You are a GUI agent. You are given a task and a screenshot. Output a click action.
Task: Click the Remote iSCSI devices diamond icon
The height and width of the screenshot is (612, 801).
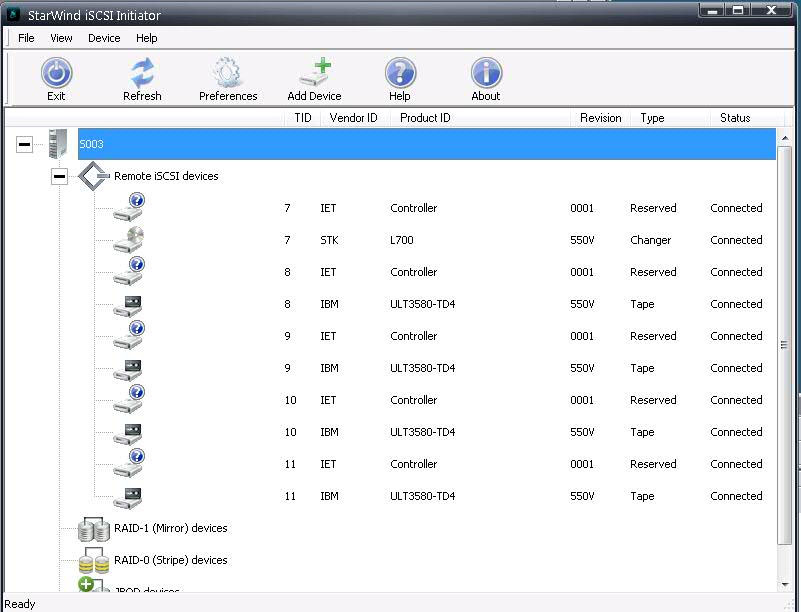click(x=95, y=176)
